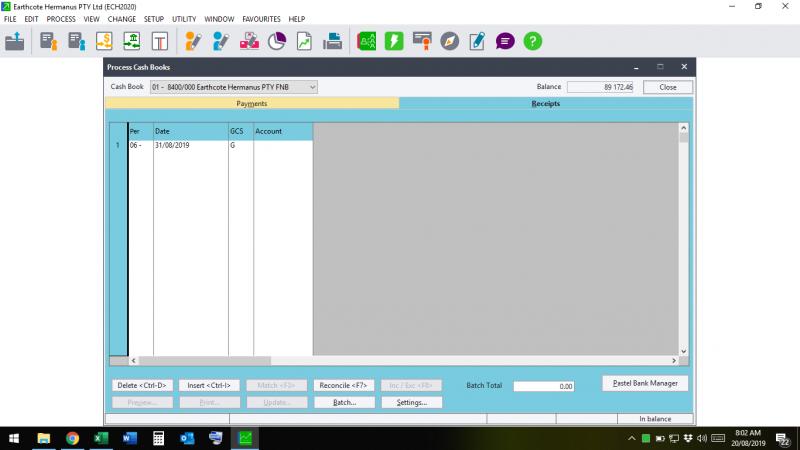The image size is (800, 450).
Task: Switch to the Receipts tab
Action: [545, 103]
